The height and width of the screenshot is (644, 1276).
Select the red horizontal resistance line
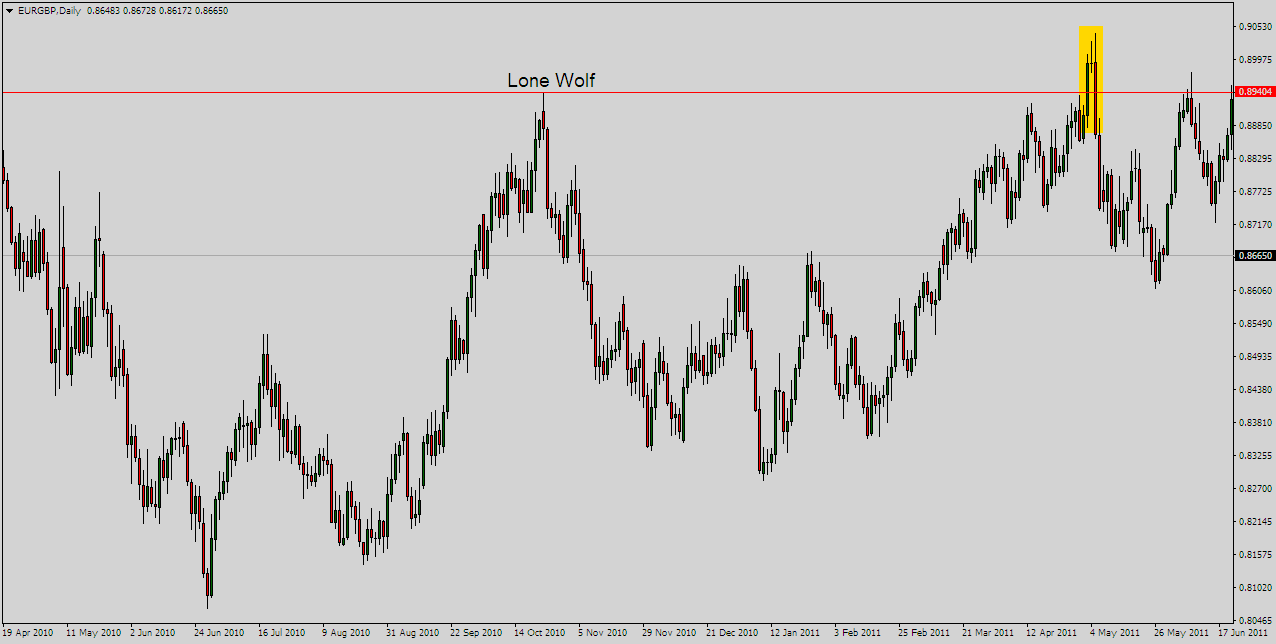(x=618, y=92)
